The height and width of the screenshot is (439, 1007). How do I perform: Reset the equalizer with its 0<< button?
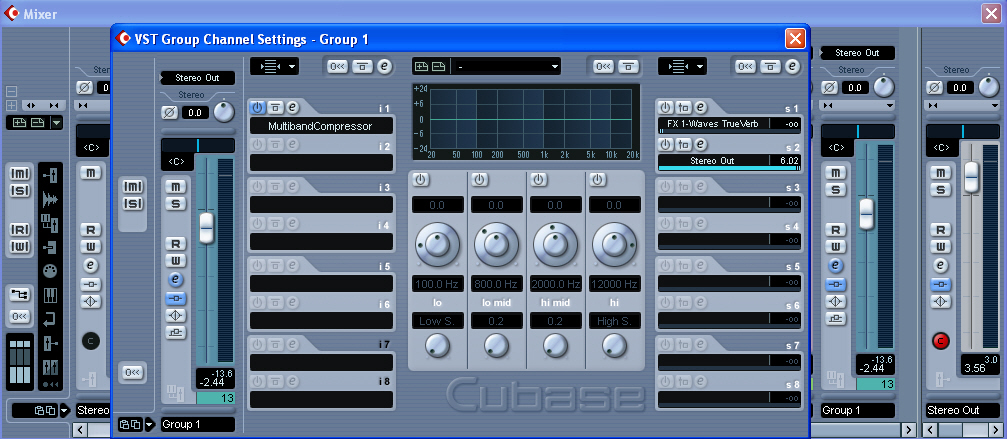(603, 66)
